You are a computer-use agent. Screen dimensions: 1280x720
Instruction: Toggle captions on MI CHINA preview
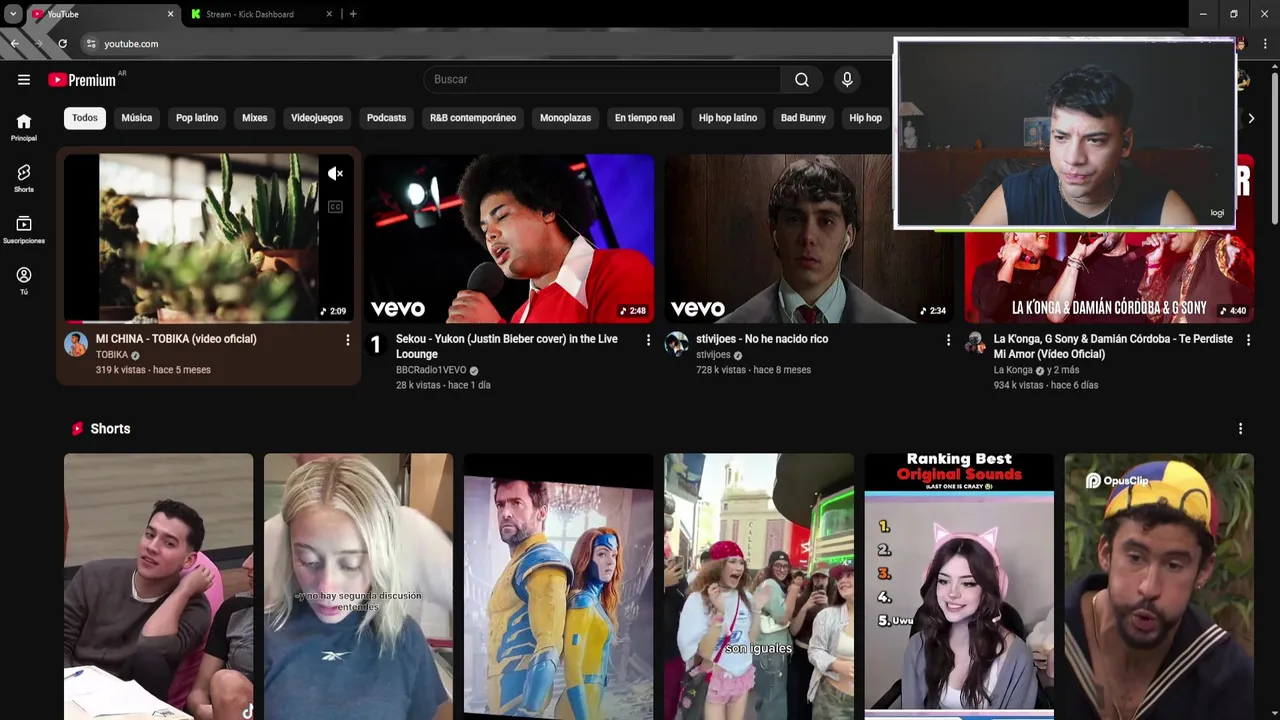335,207
